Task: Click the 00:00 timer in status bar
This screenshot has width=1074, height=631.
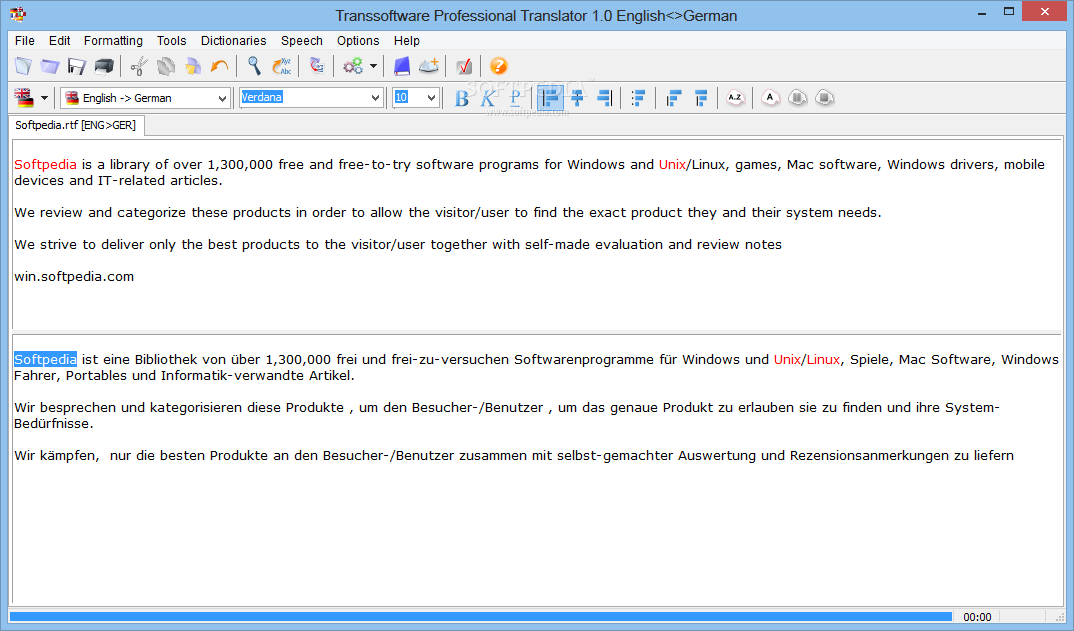Action: [977, 617]
